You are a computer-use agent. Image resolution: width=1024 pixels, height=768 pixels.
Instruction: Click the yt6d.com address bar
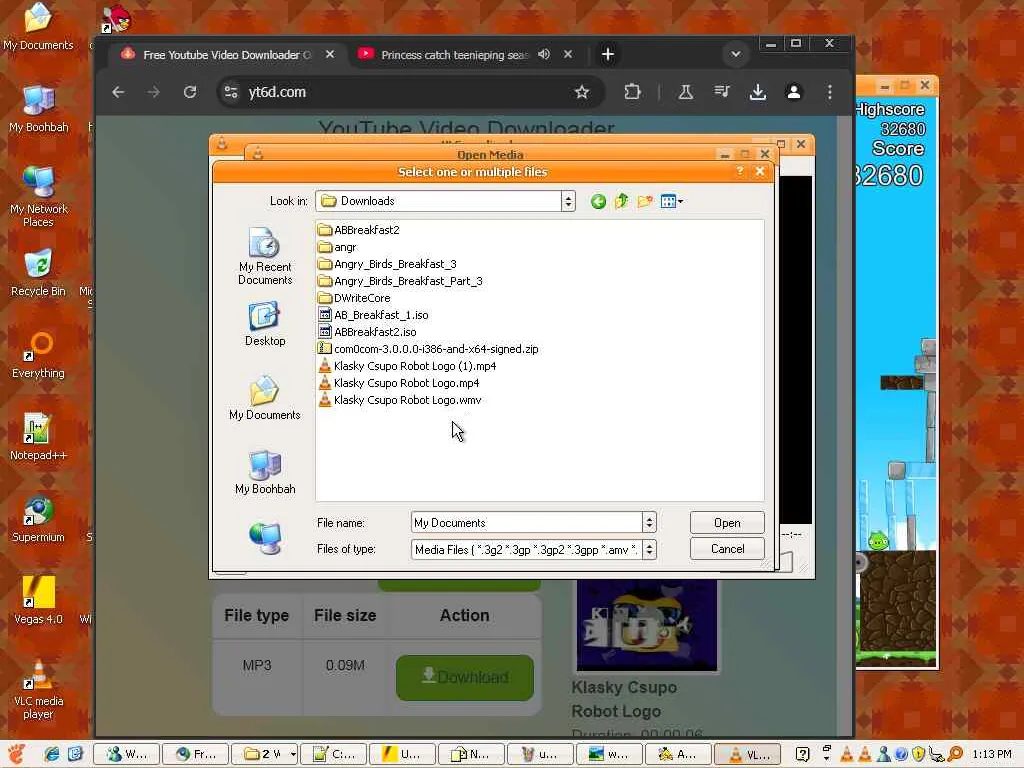[408, 92]
